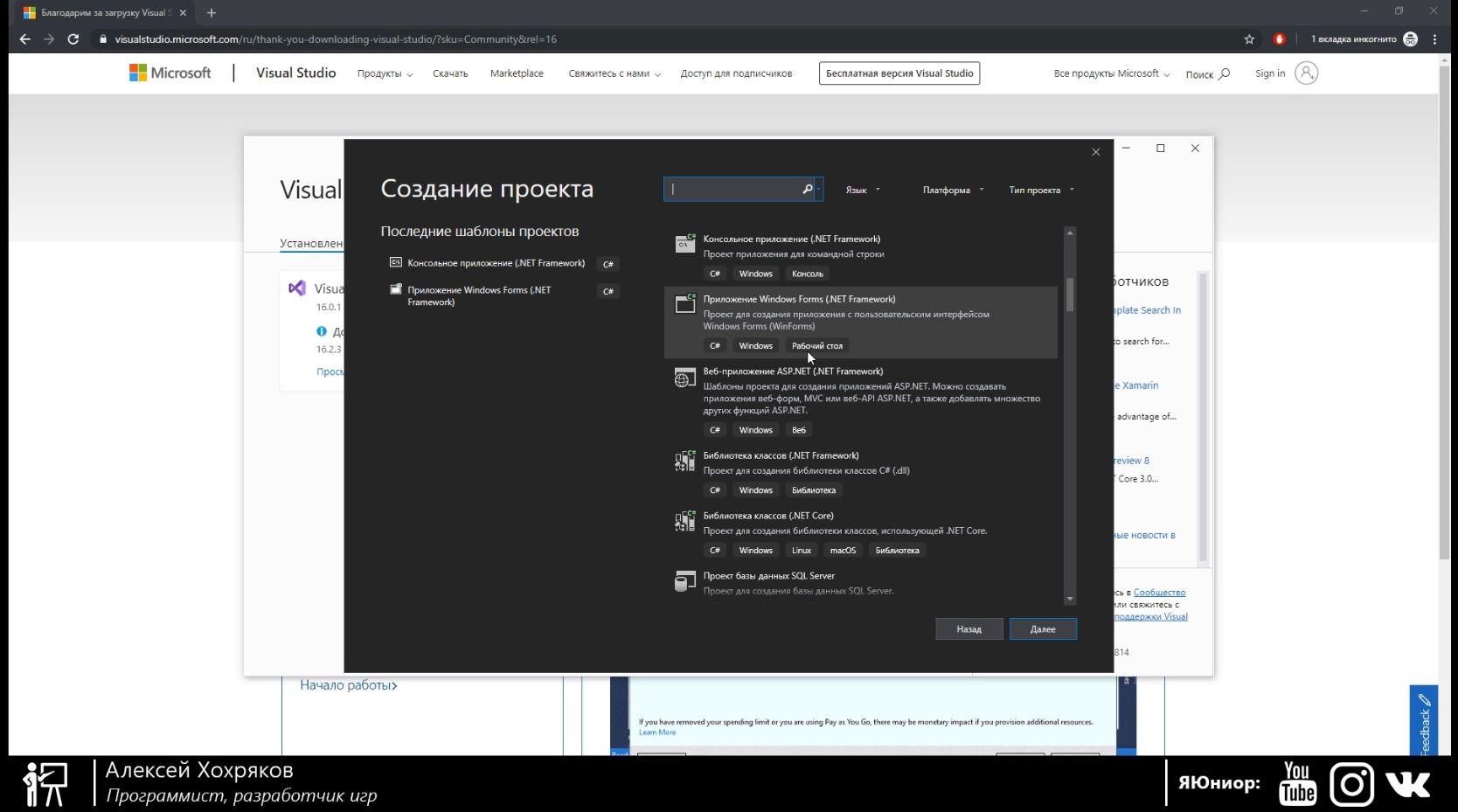
Task: Reload the browser page
Action: 73,39
